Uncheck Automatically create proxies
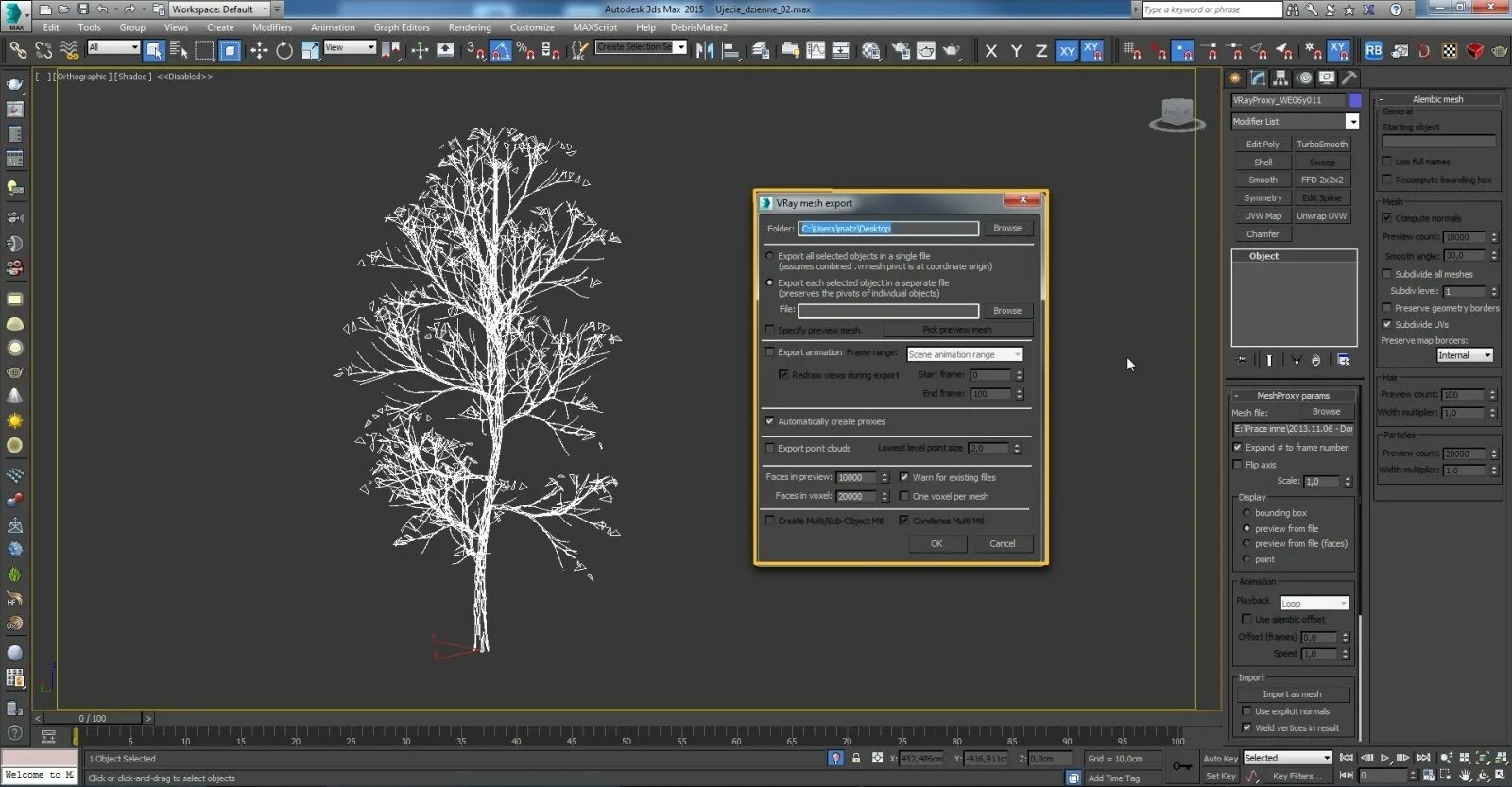This screenshot has height=787, width=1512. (x=769, y=421)
